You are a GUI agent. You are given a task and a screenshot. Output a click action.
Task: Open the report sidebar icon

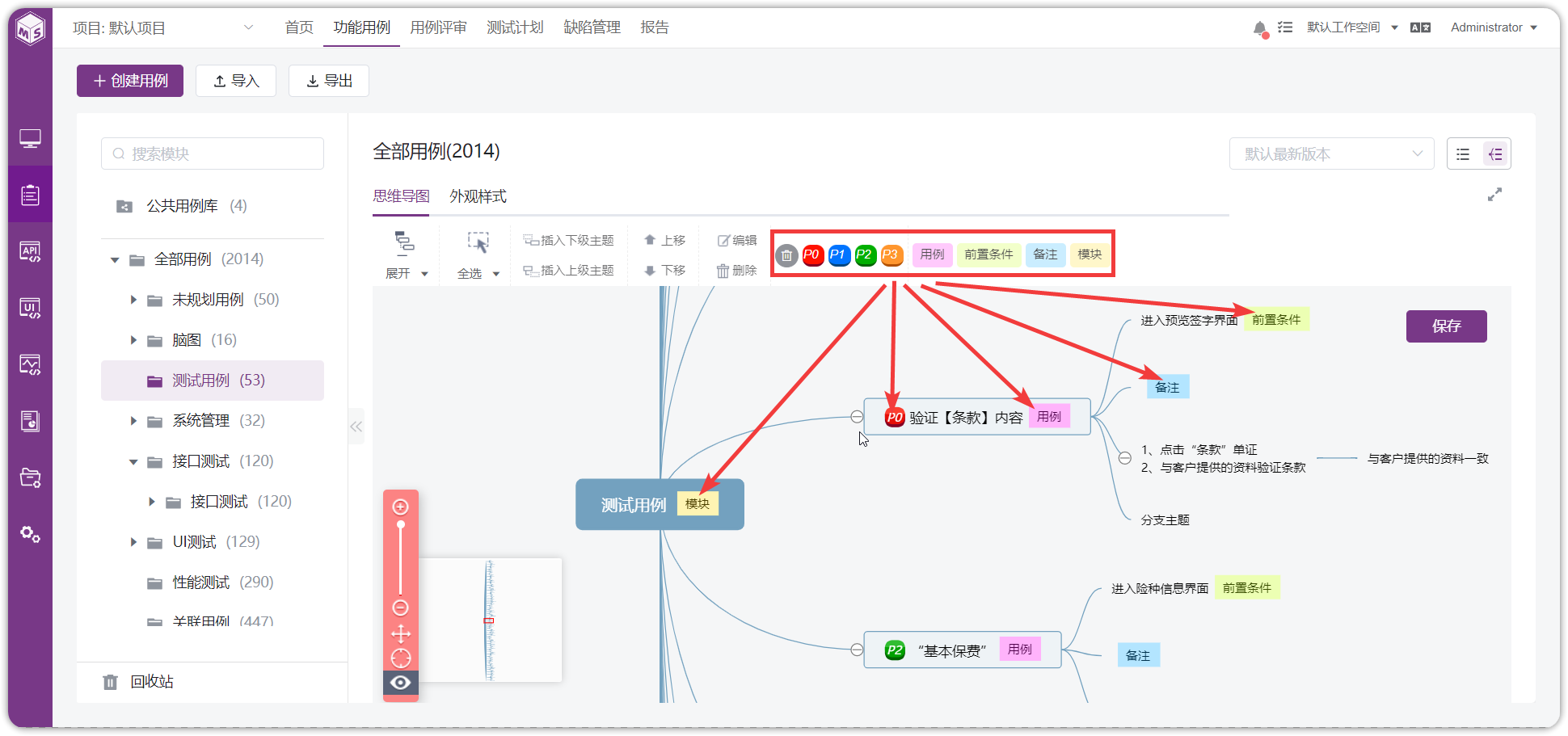(31, 421)
